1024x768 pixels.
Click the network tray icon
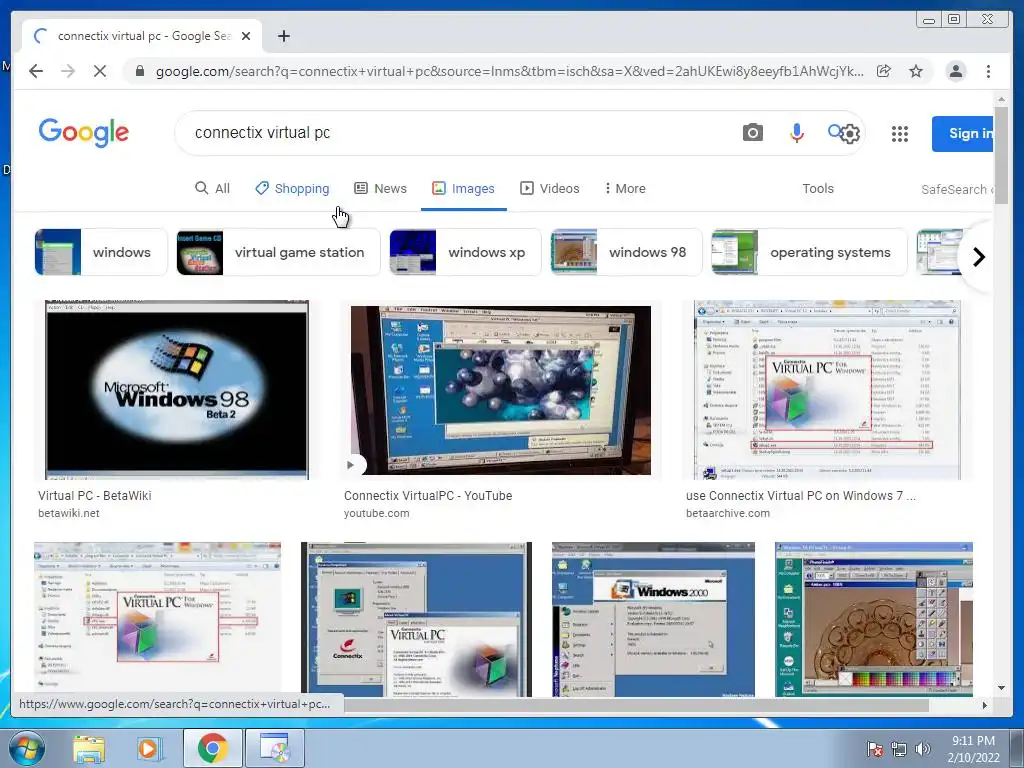[899, 750]
